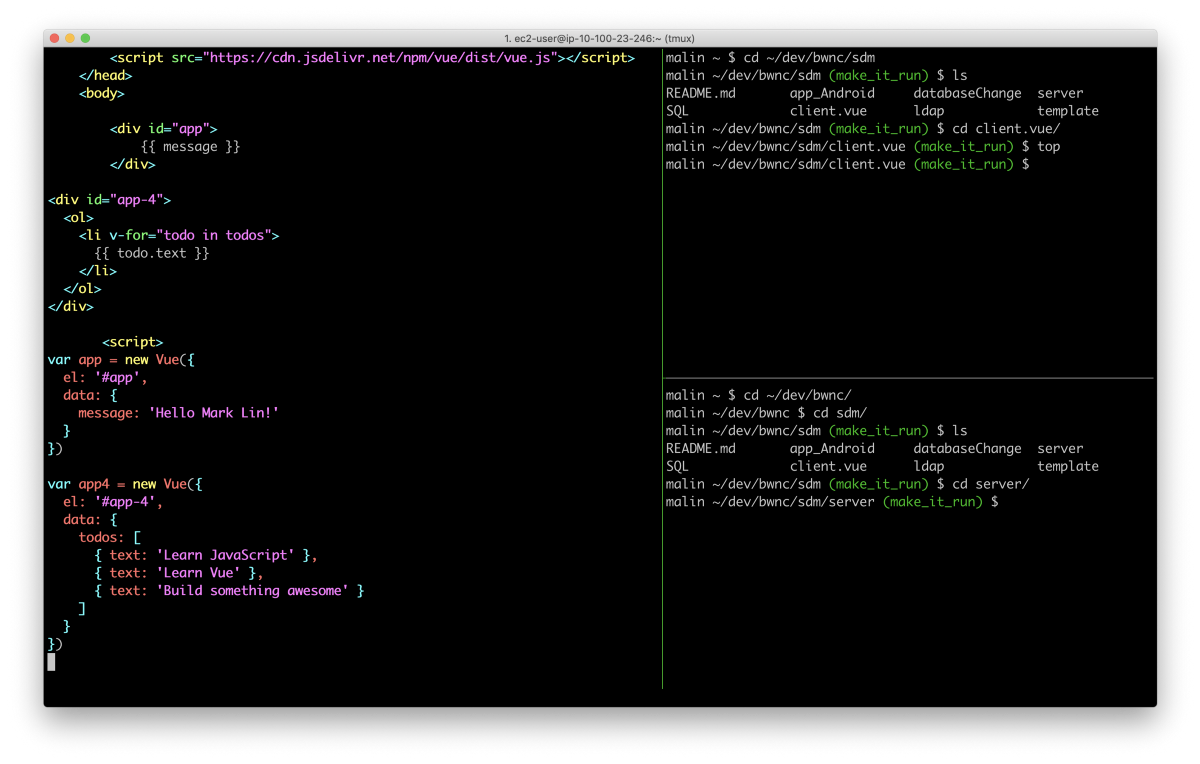This screenshot has width=1200, height=764.
Task: Place cursor on {{ message }} line
Action: pos(190,146)
